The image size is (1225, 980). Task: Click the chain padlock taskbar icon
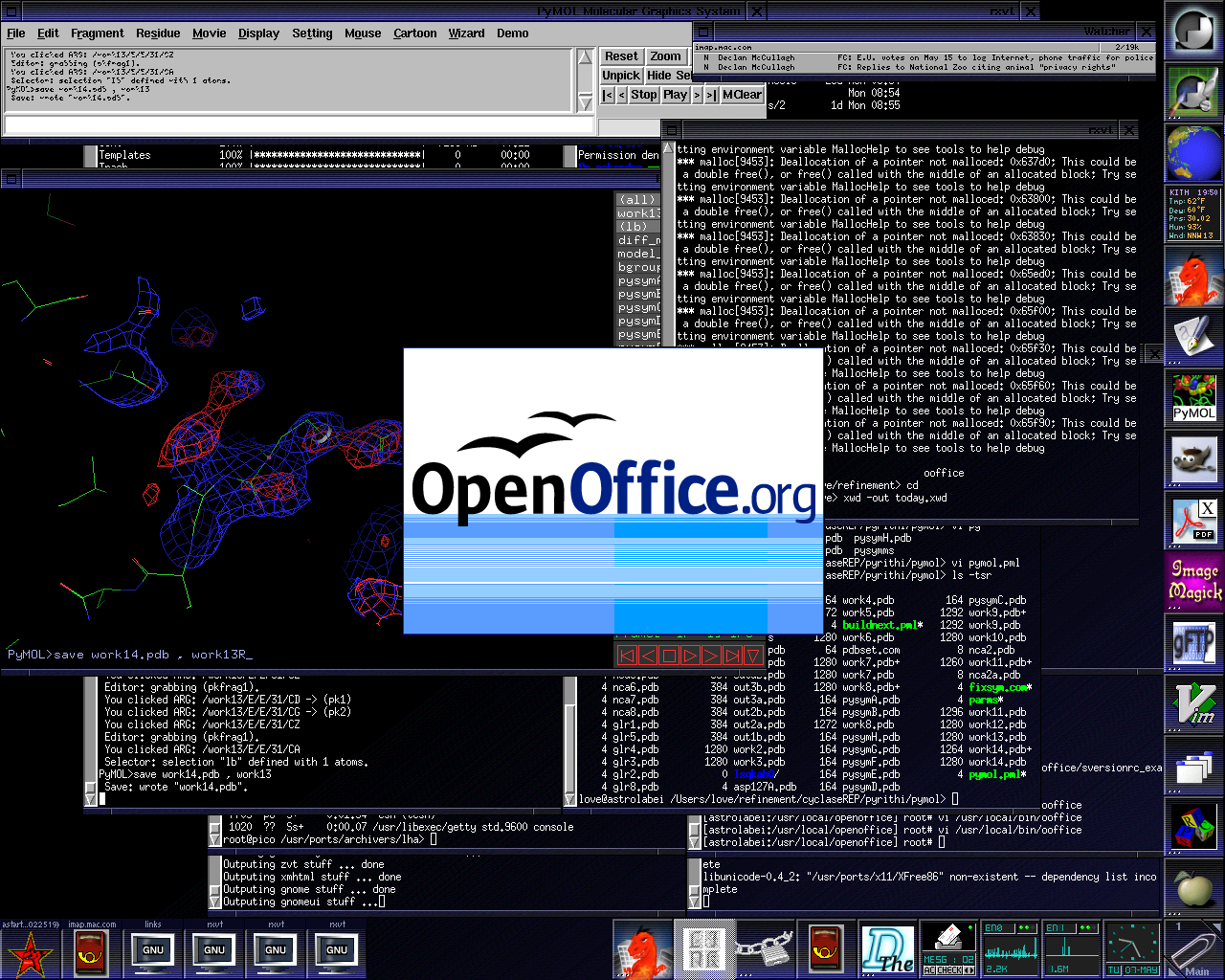(x=765, y=949)
